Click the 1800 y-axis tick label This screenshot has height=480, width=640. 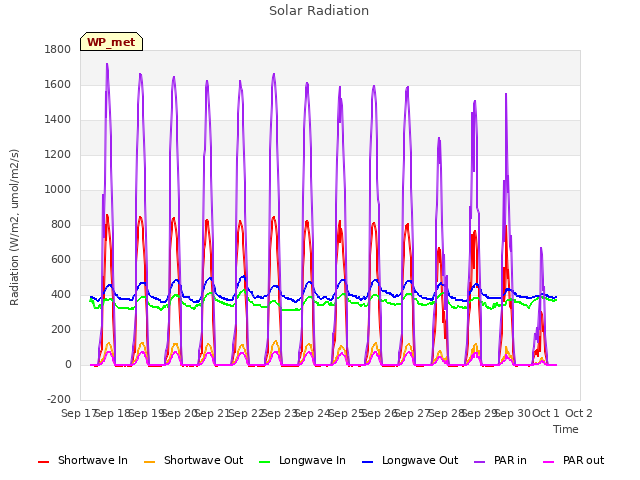tap(58, 49)
